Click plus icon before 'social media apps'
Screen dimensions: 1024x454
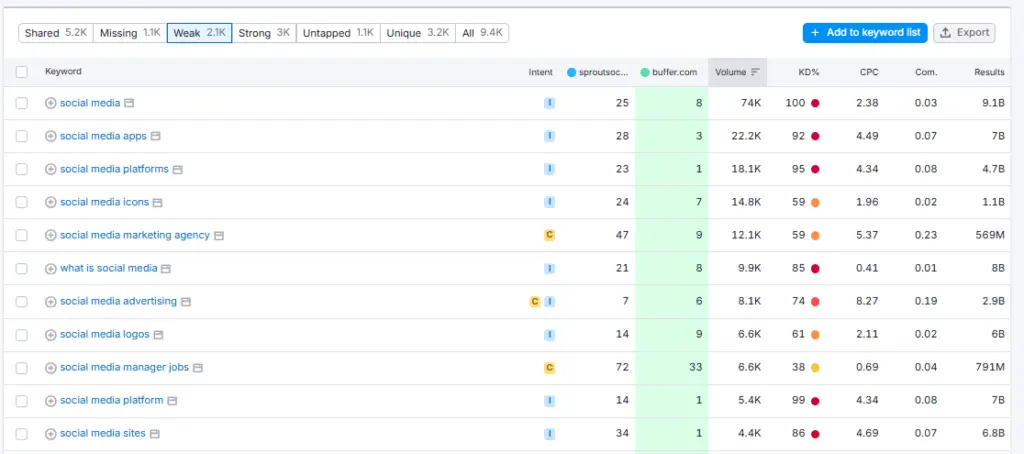pyautogui.click(x=51, y=136)
